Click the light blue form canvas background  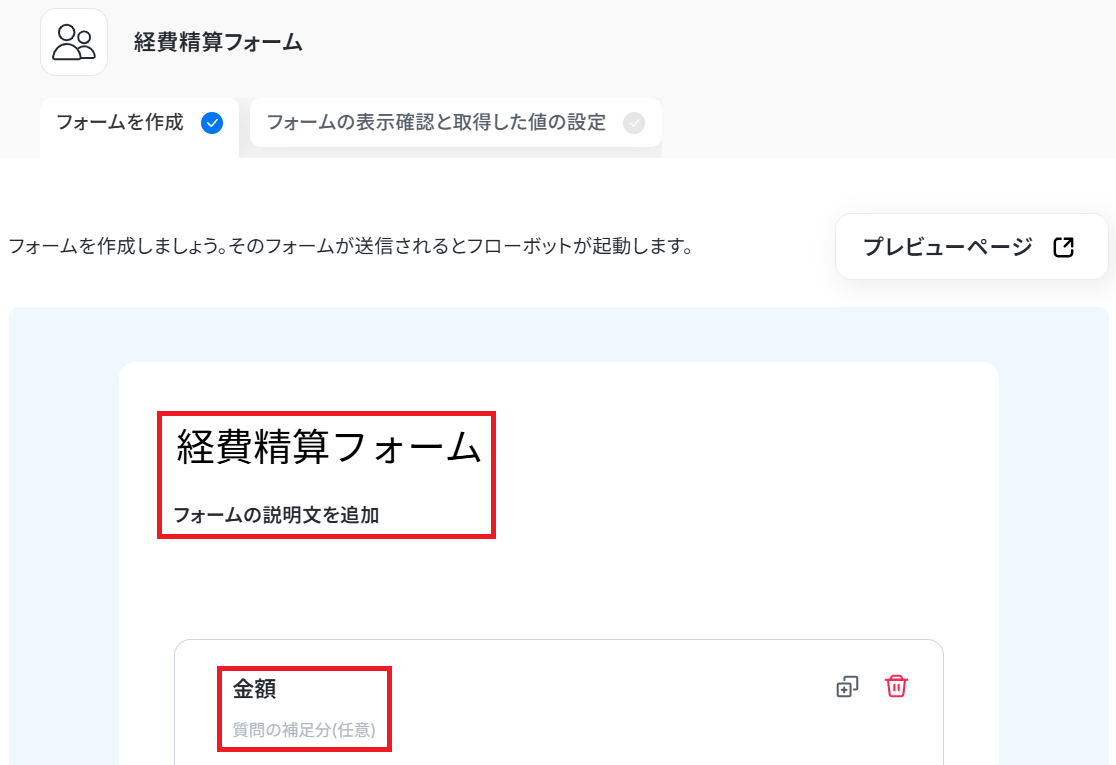coord(64,534)
